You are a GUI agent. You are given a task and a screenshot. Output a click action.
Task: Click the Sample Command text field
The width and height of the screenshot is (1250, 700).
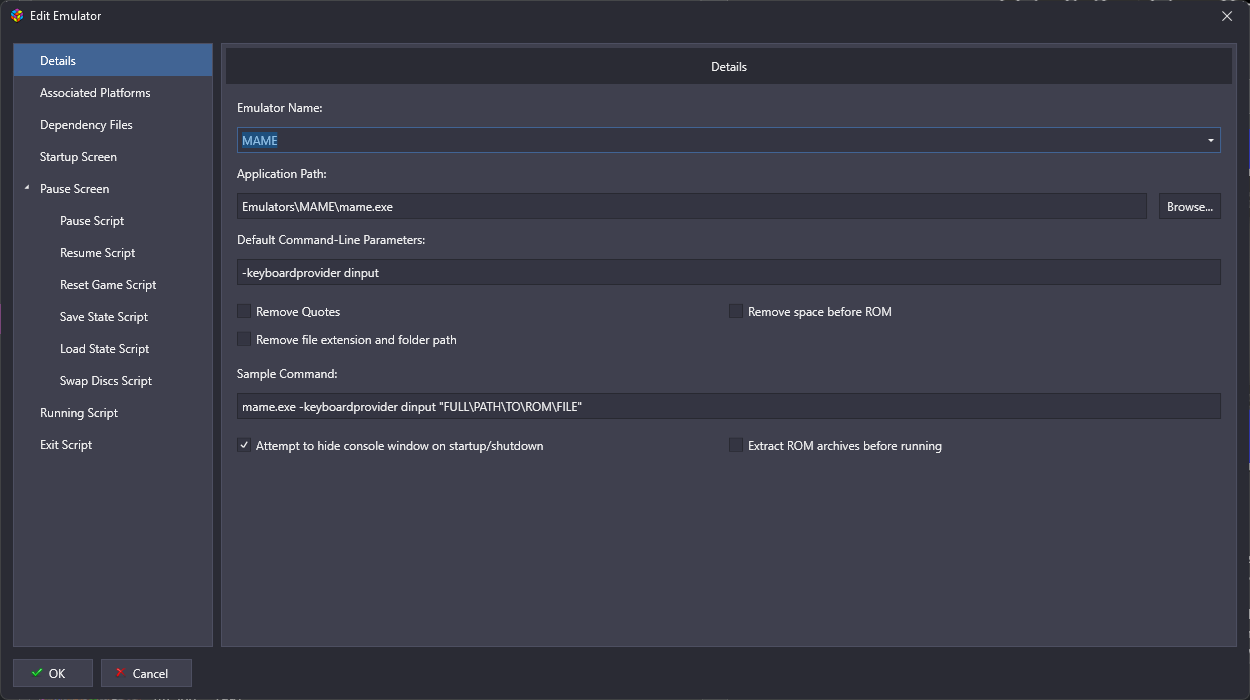coord(728,406)
